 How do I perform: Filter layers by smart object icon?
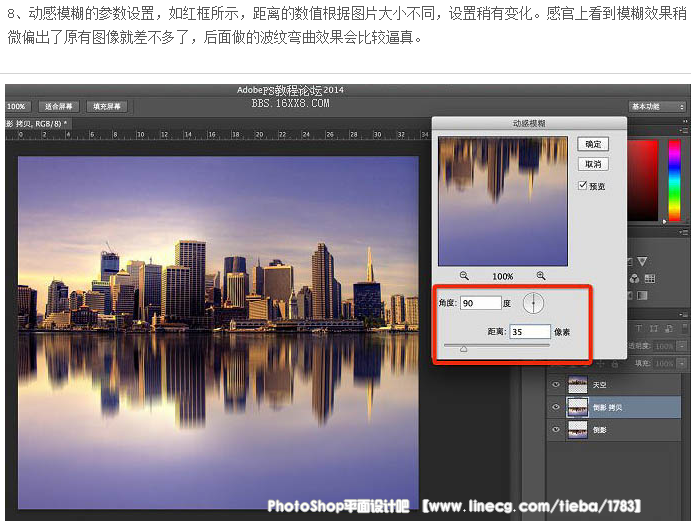pos(668,328)
